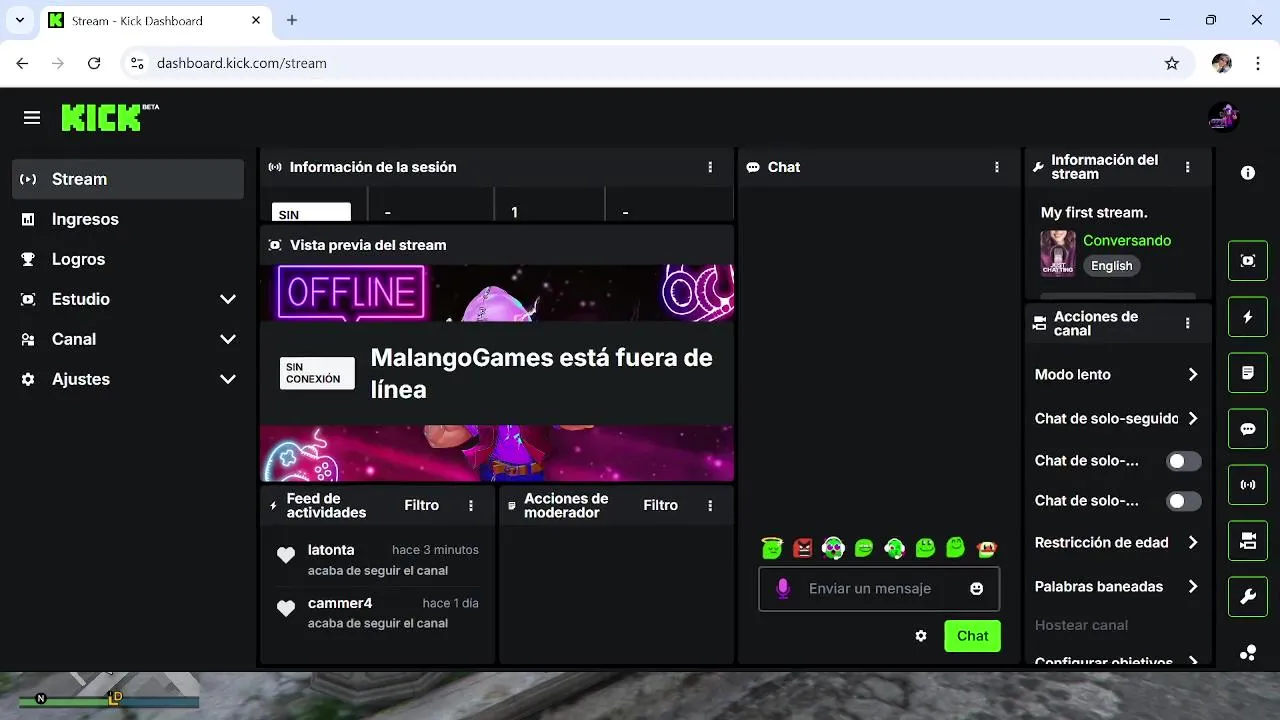Image resolution: width=1280 pixels, height=720 pixels.
Task: Open Palabras baneadas options arrow
Action: click(x=1193, y=587)
